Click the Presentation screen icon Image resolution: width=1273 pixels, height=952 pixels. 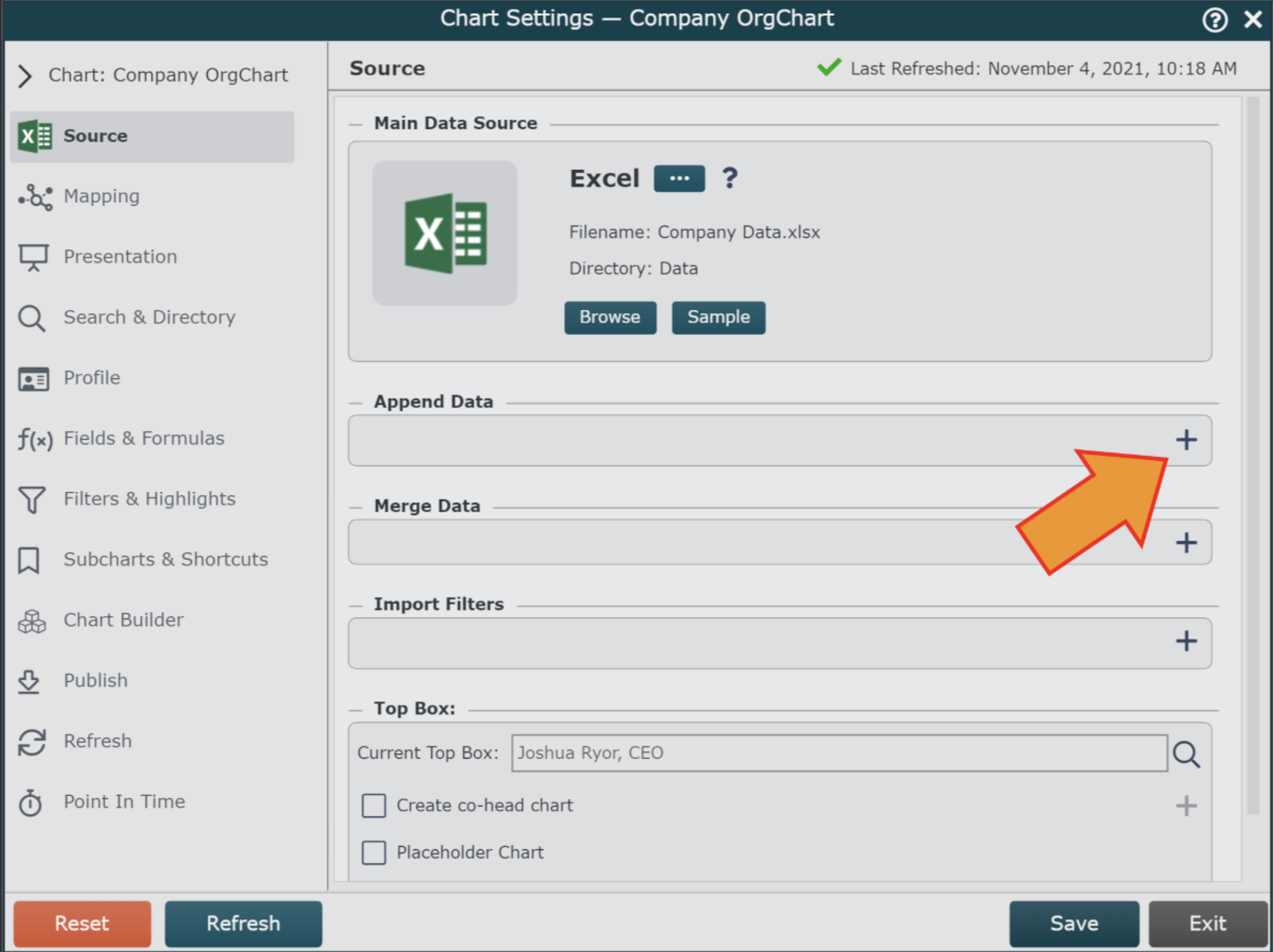33,258
